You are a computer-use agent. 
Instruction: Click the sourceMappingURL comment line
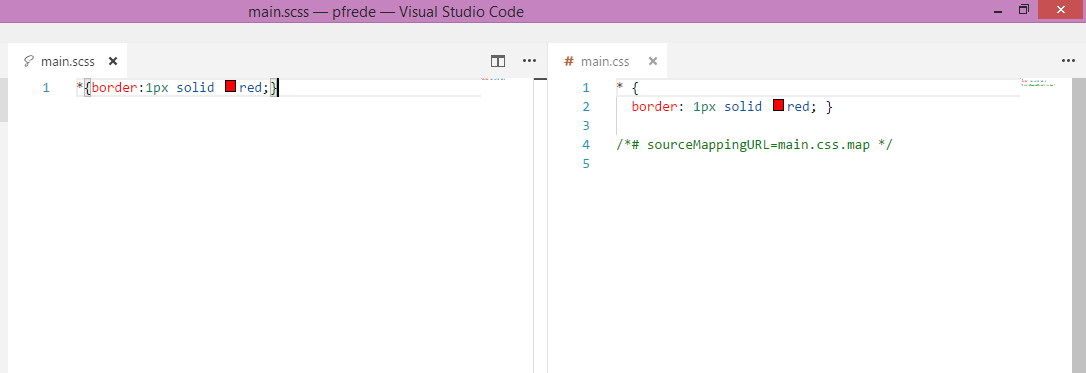[755, 145]
